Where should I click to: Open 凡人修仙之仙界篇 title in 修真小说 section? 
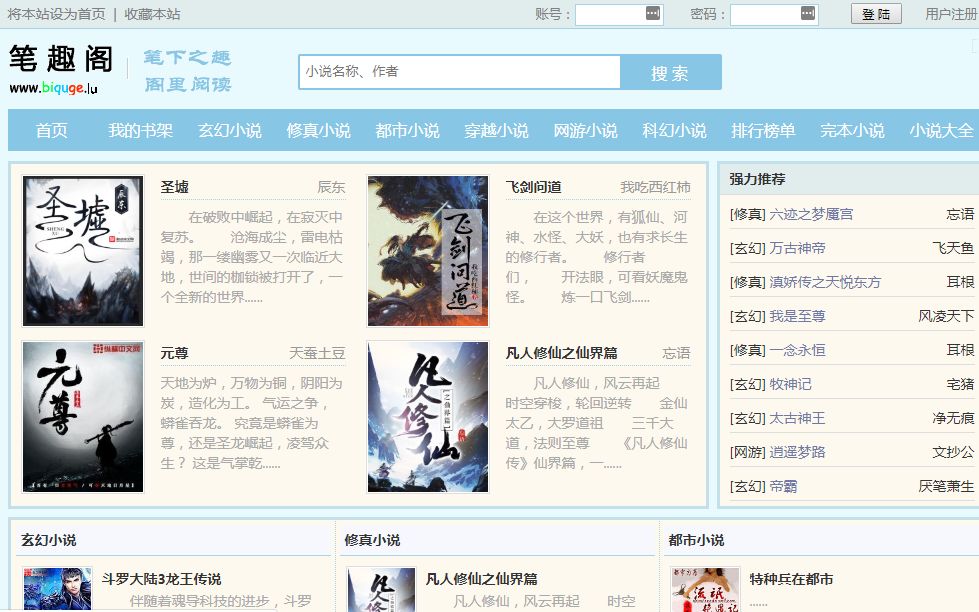click(481, 579)
